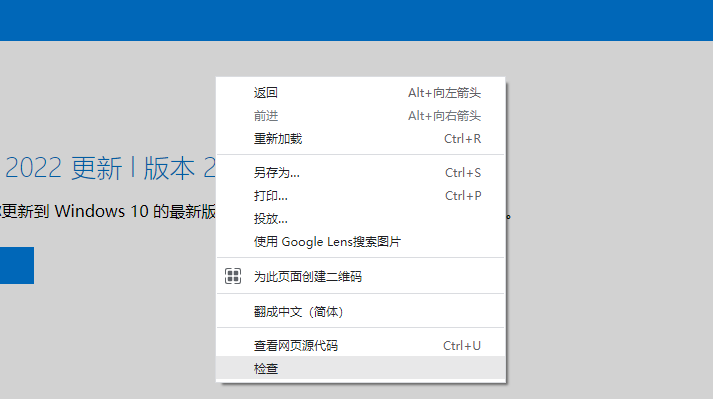Screen dimensions: 713x399
Task: Select 检查 at the menu bottom
Action: [x=361, y=368]
